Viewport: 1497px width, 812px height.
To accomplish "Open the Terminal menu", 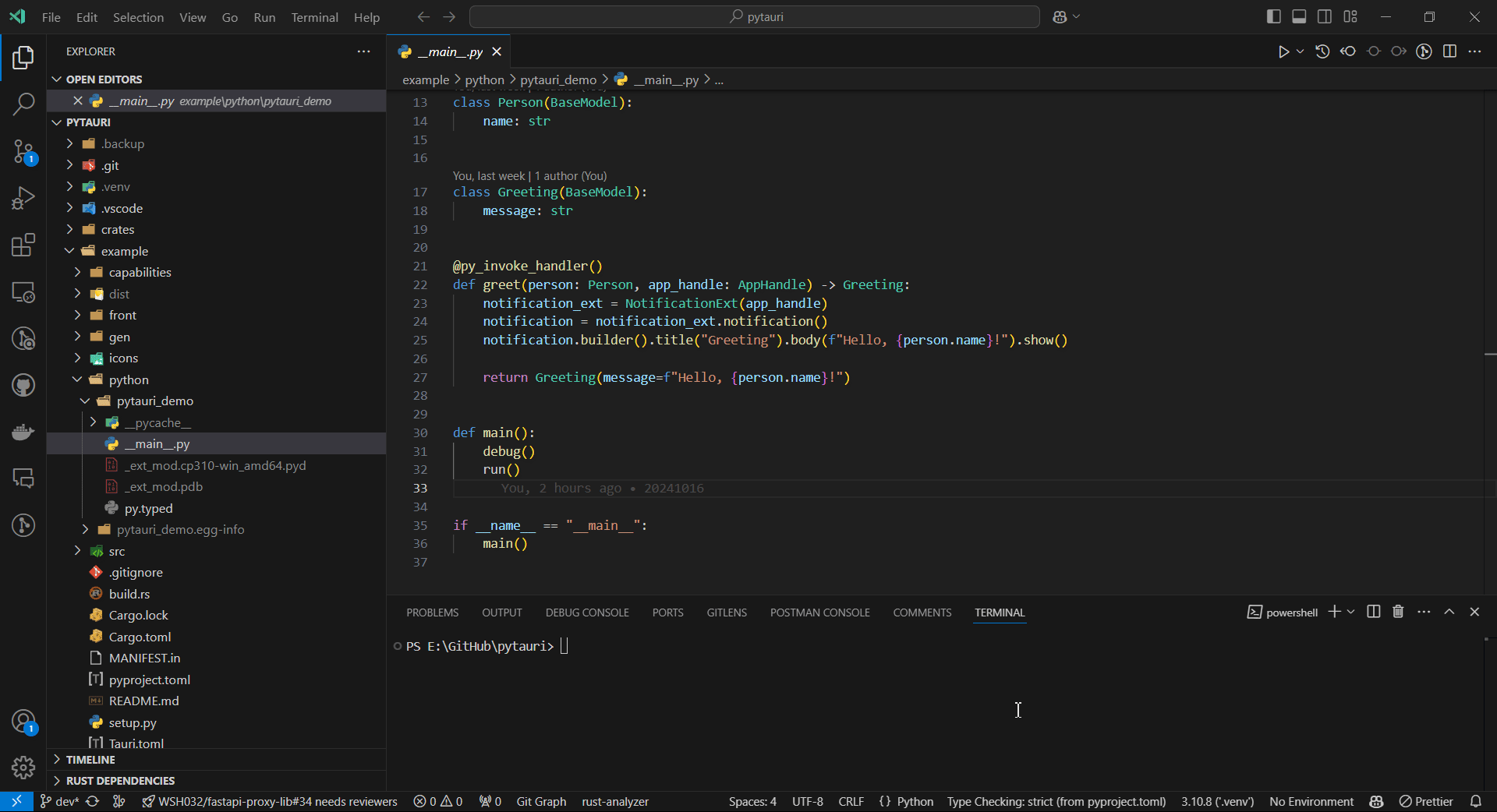I will [314, 17].
